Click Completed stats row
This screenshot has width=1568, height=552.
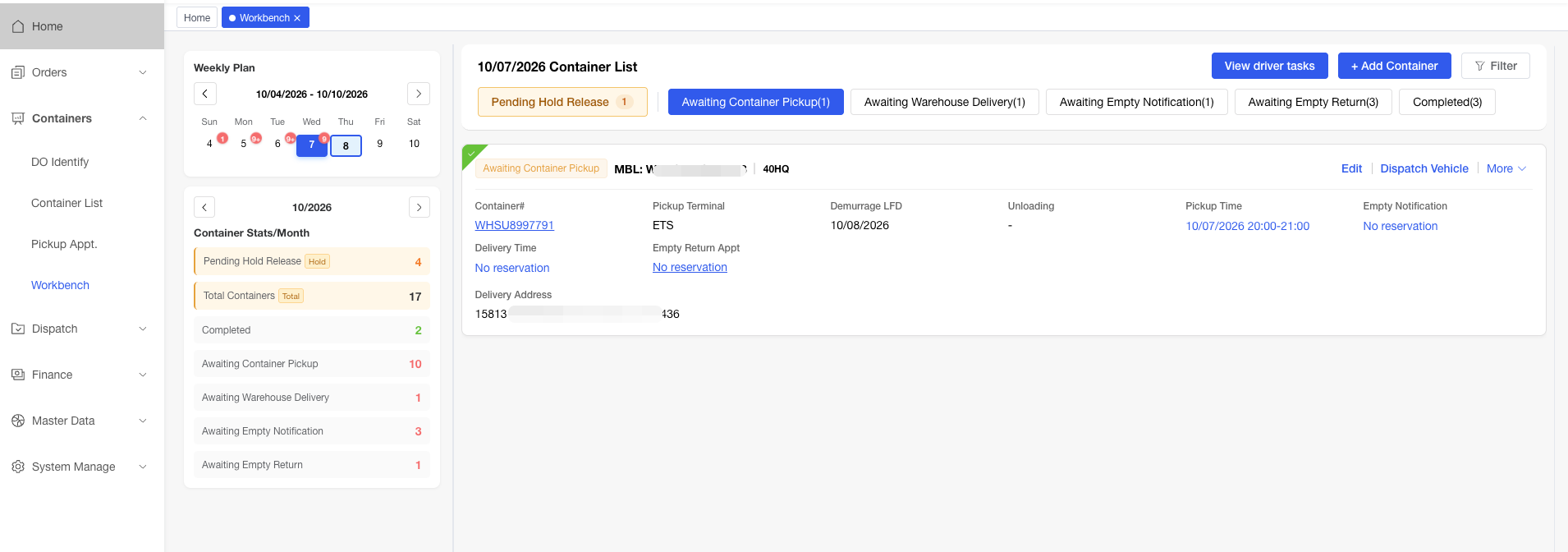point(312,330)
